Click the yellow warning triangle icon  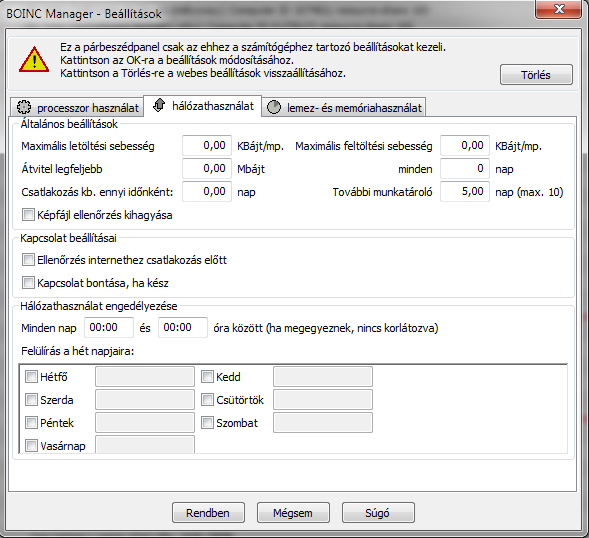(x=34, y=59)
